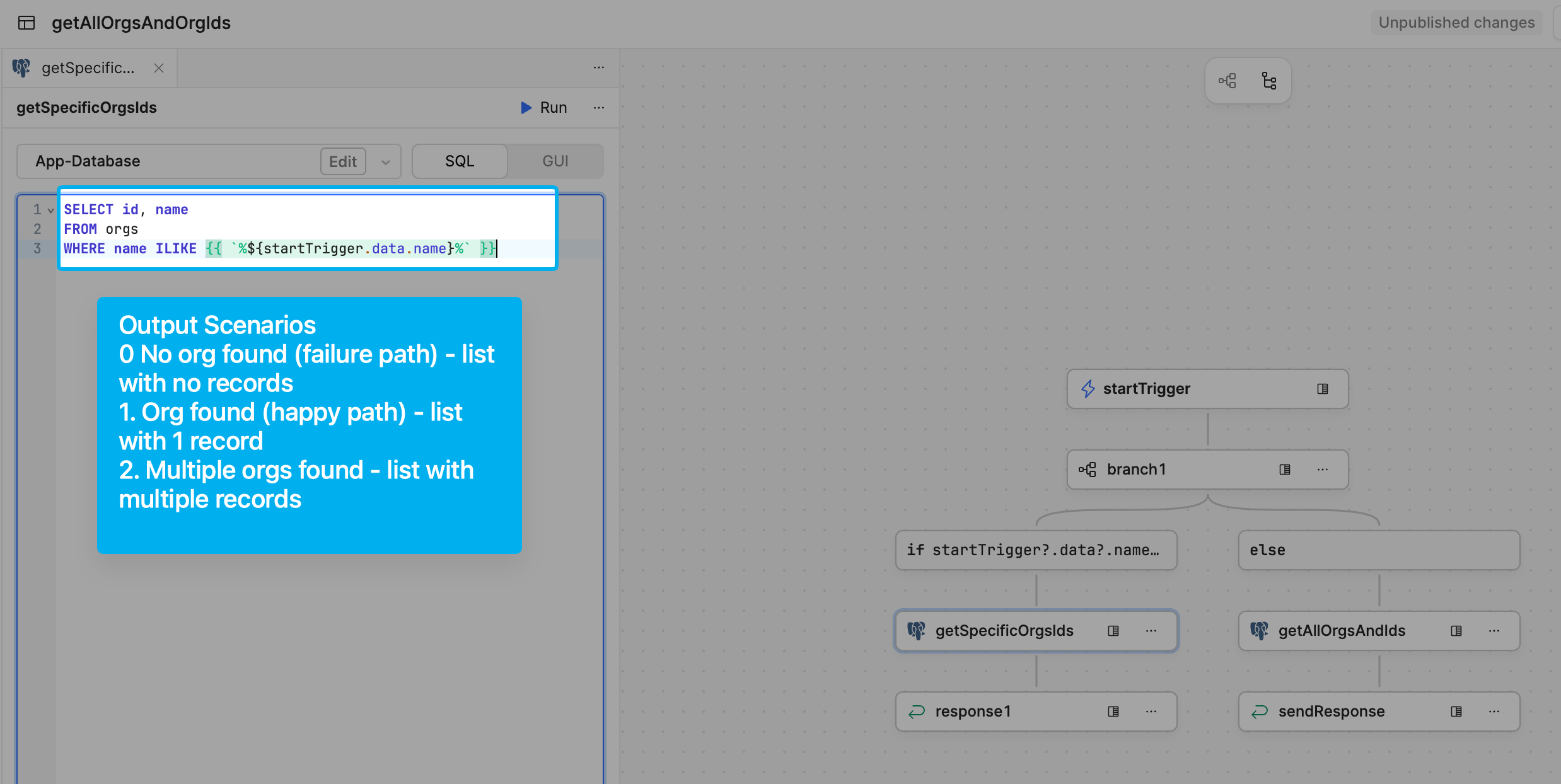
Task: Switch query editor to GUI mode
Action: [555, 161]
